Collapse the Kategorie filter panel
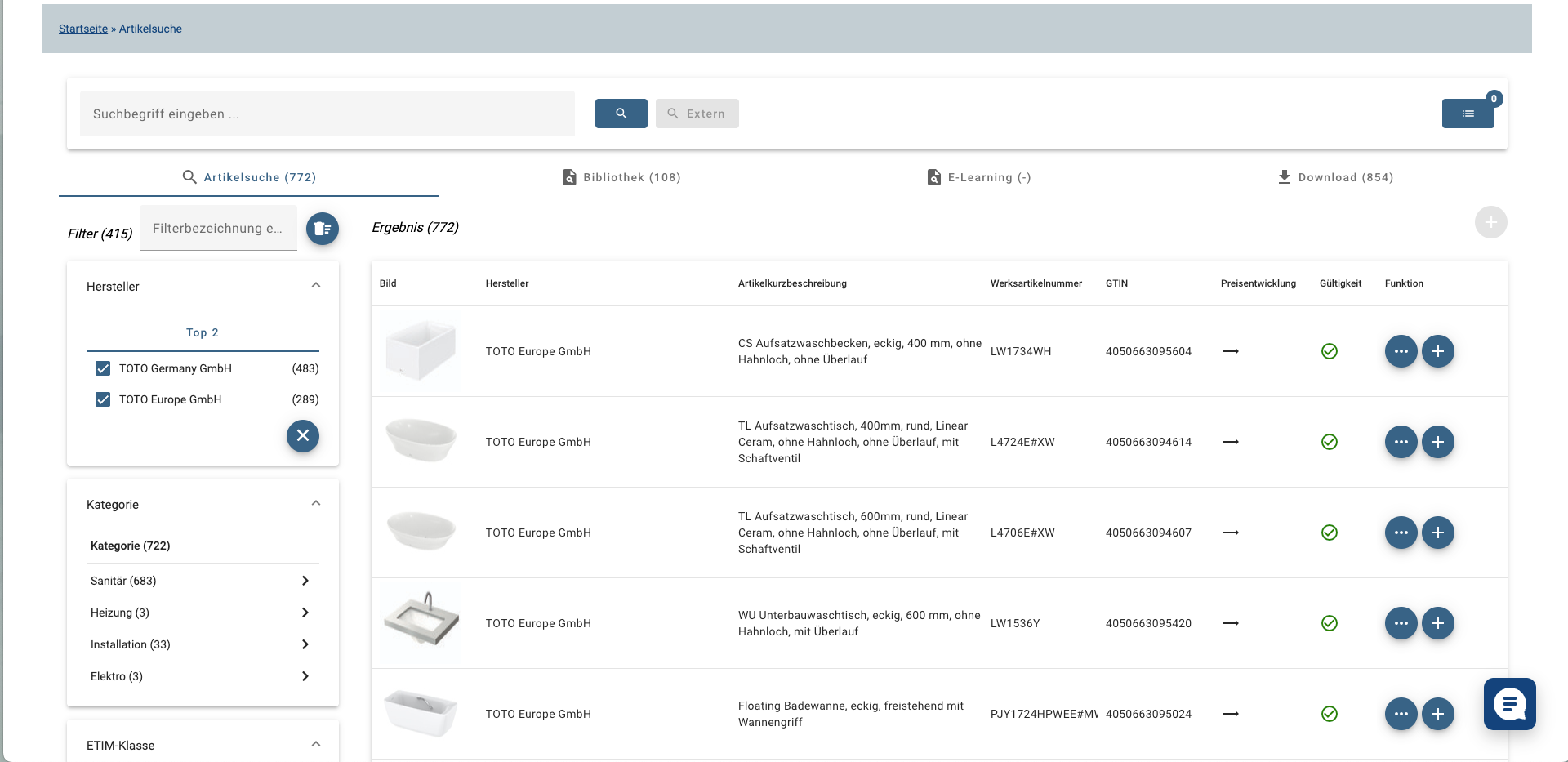 coord(316,503)
